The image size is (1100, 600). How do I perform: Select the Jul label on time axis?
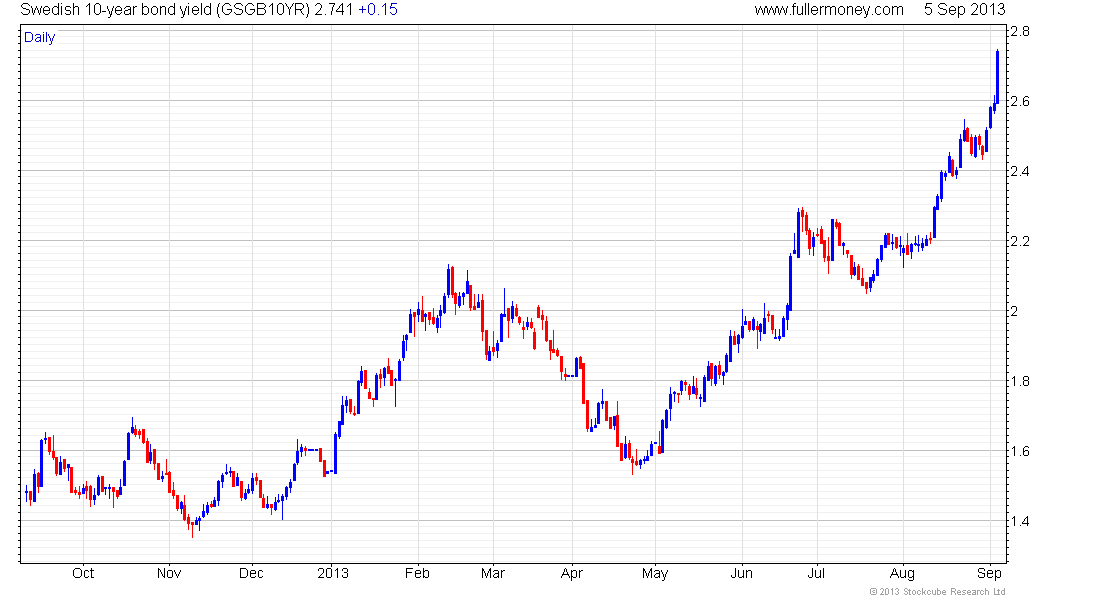(818, 573)
